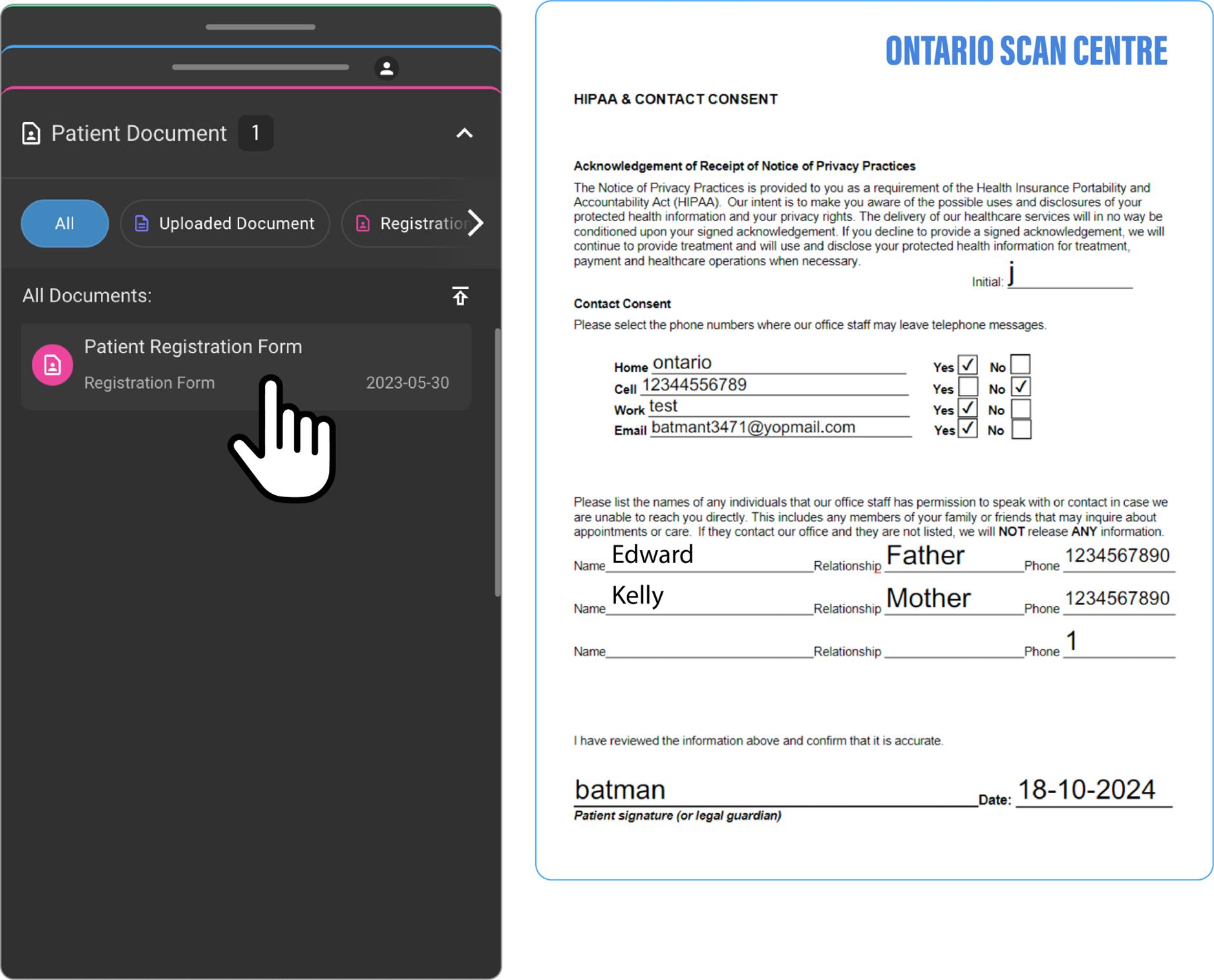
Task: Click the Uploaded Document chip's file icon
Action: (142, 224)
